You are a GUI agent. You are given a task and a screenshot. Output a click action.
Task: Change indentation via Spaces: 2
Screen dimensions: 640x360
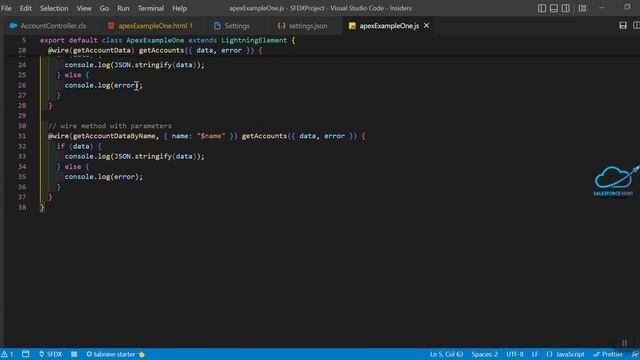484,354
